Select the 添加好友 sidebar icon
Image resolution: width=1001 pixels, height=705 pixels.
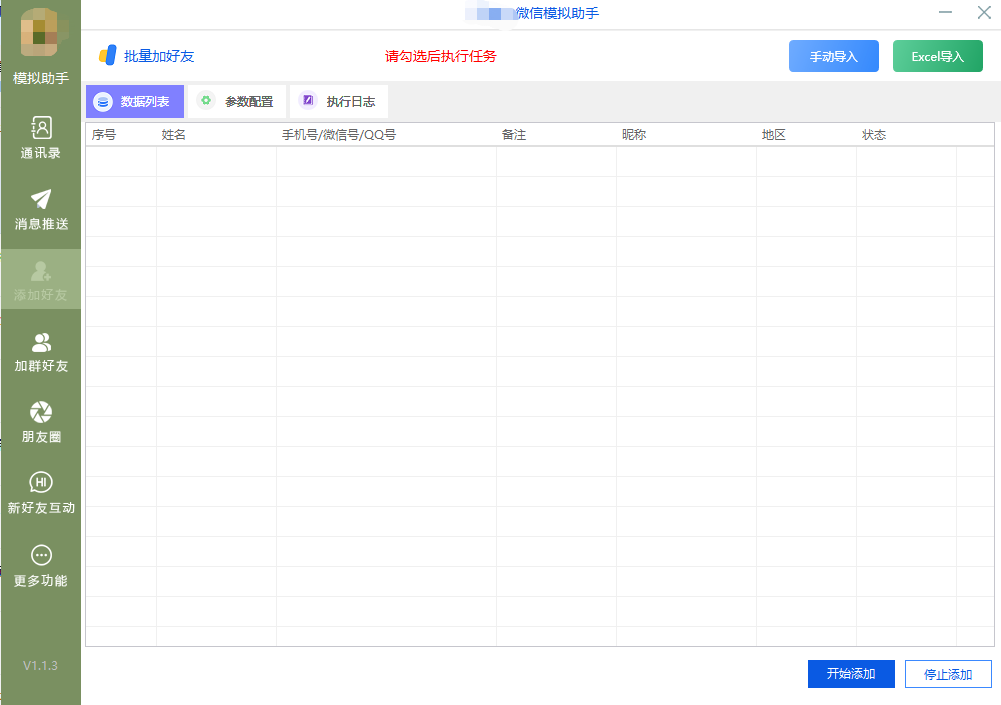41,271
